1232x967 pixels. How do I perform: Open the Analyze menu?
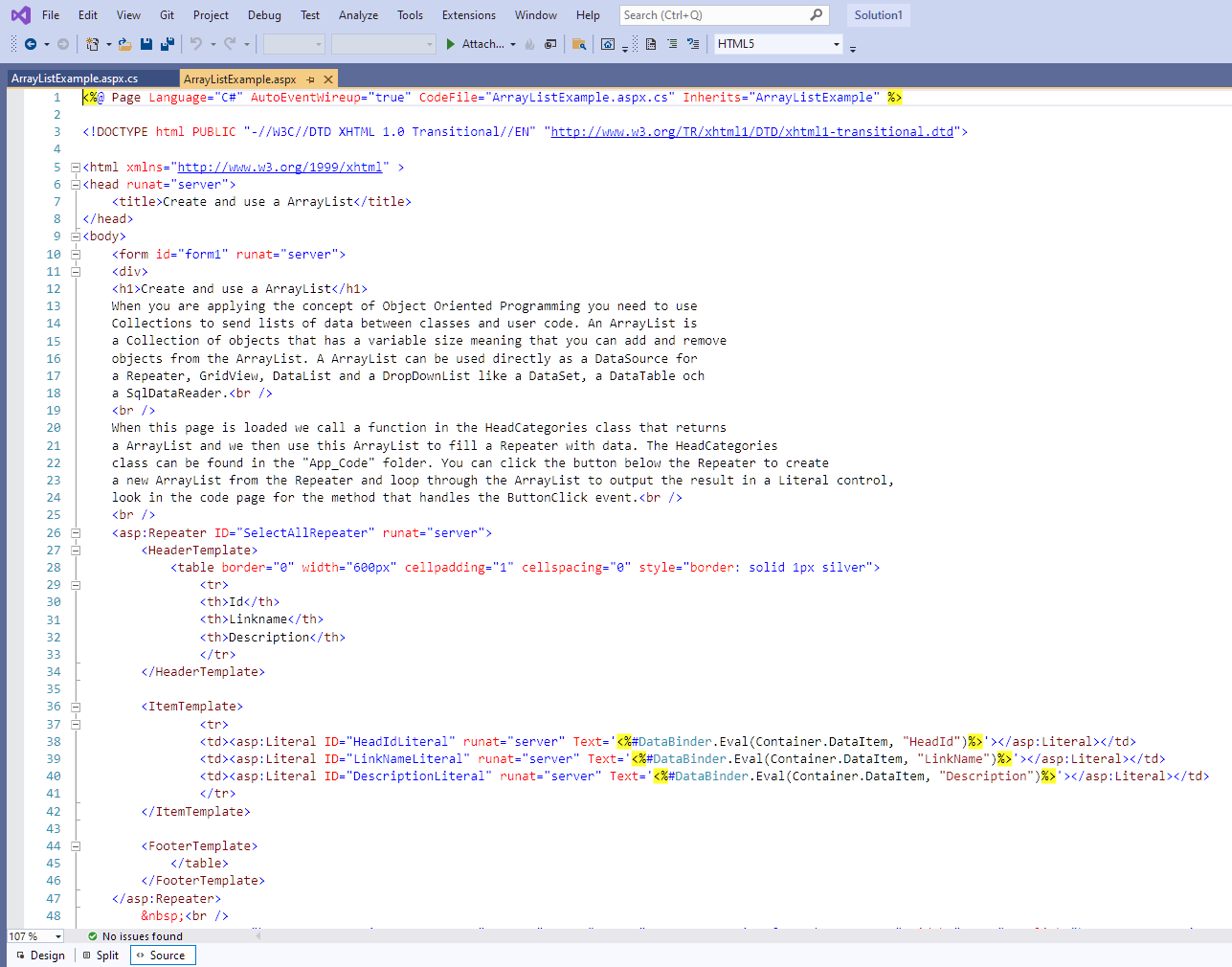point(358,15)
